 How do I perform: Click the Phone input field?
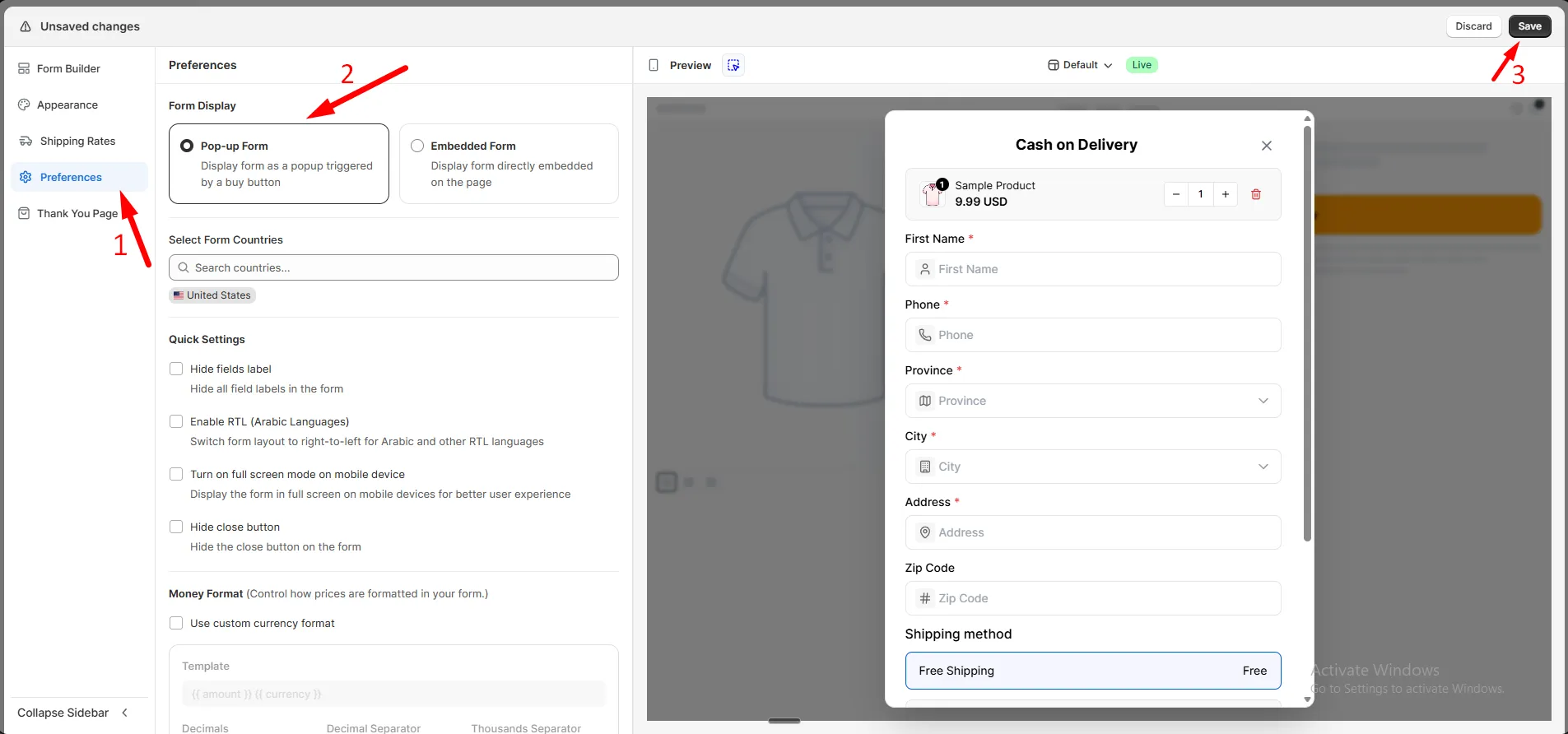pos(1093,335)
